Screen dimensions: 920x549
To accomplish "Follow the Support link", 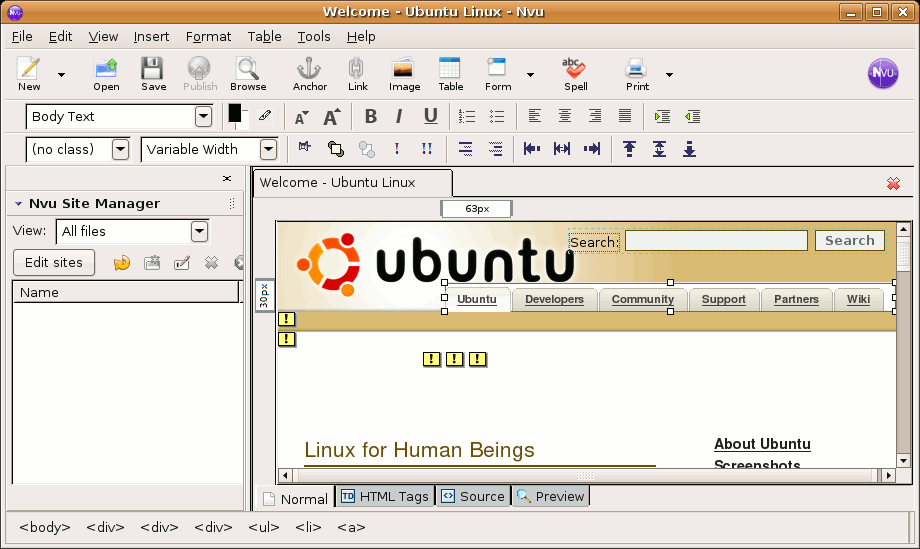I will 723,299.
